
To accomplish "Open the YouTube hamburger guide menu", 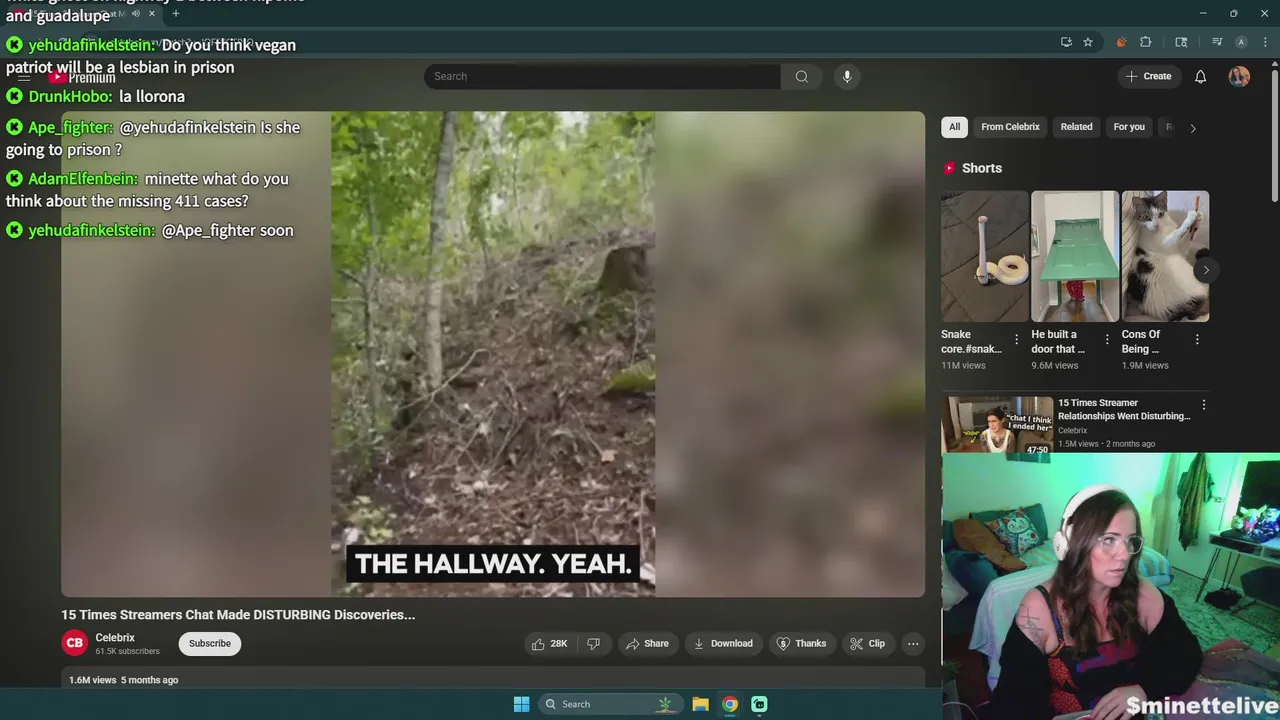I will pos(24,77).
